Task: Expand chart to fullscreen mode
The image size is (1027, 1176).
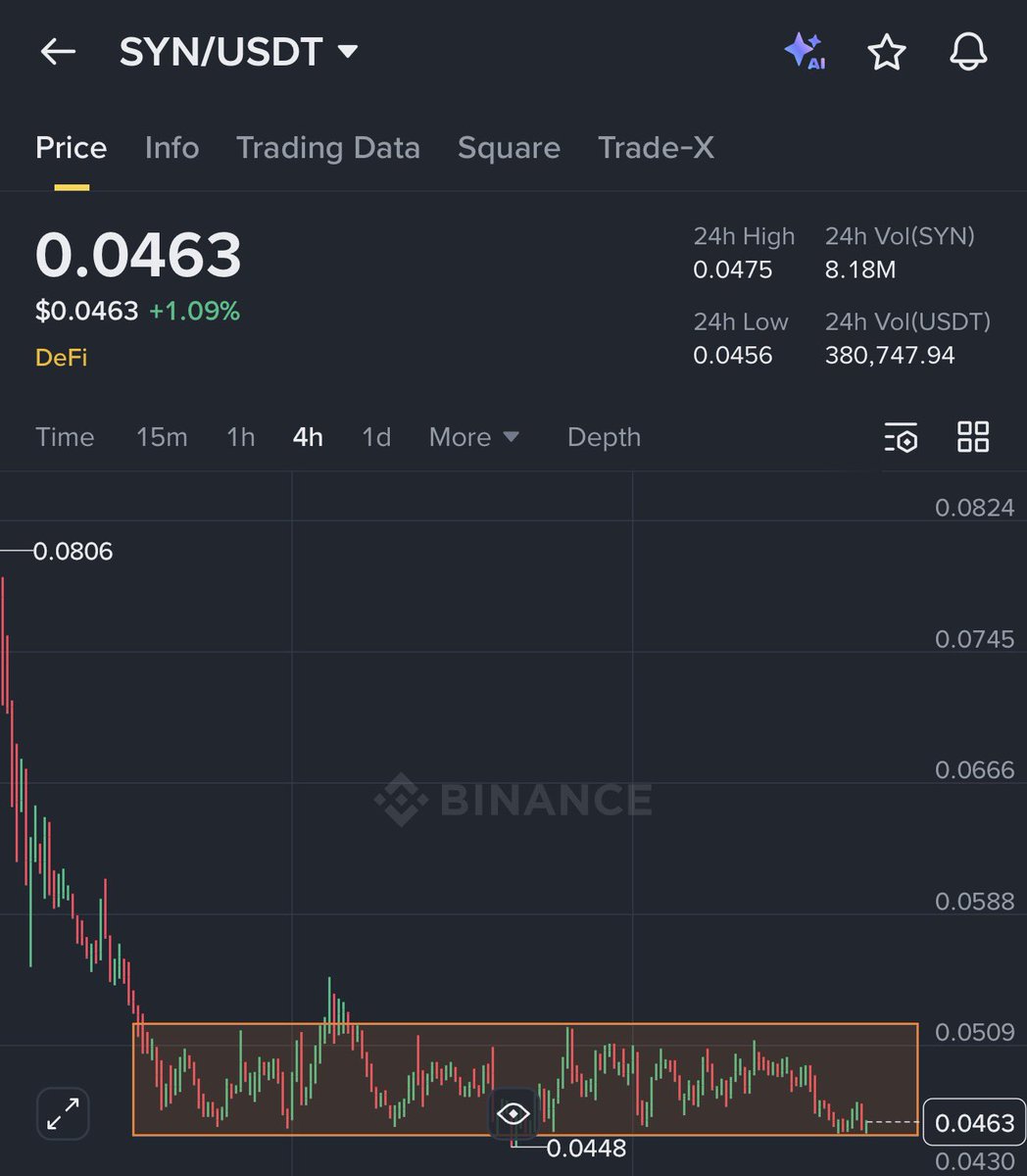Action: 63,1113
